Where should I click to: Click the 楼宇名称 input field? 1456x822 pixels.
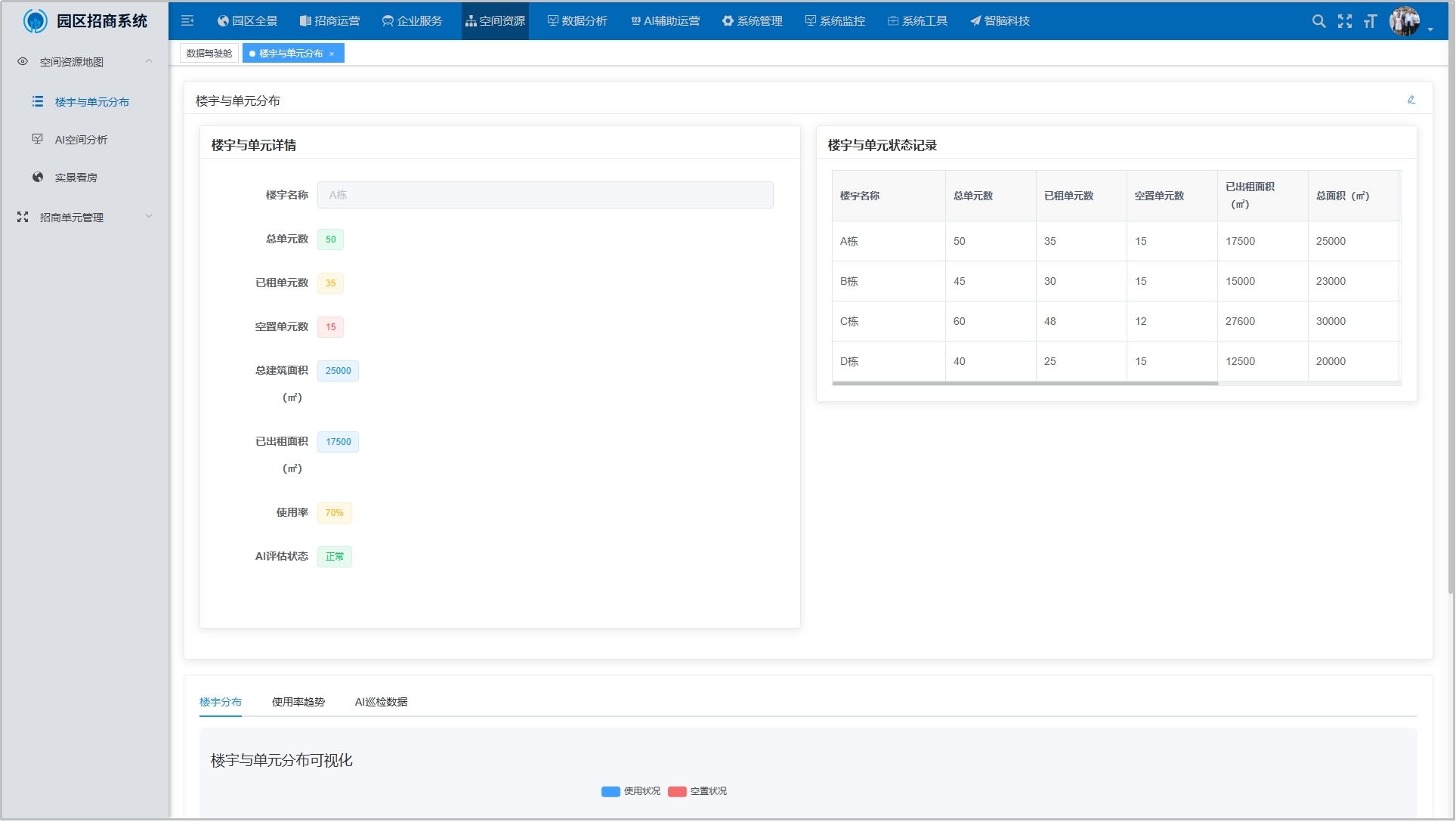coord(545,195)
